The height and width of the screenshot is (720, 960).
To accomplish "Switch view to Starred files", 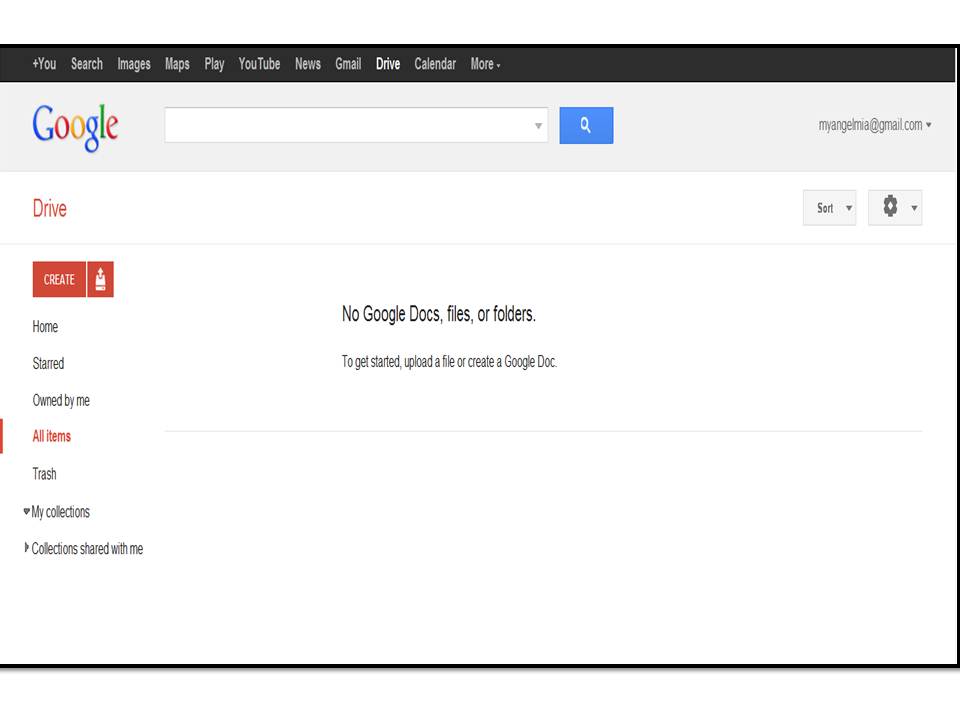I will [x=48, y=363].
